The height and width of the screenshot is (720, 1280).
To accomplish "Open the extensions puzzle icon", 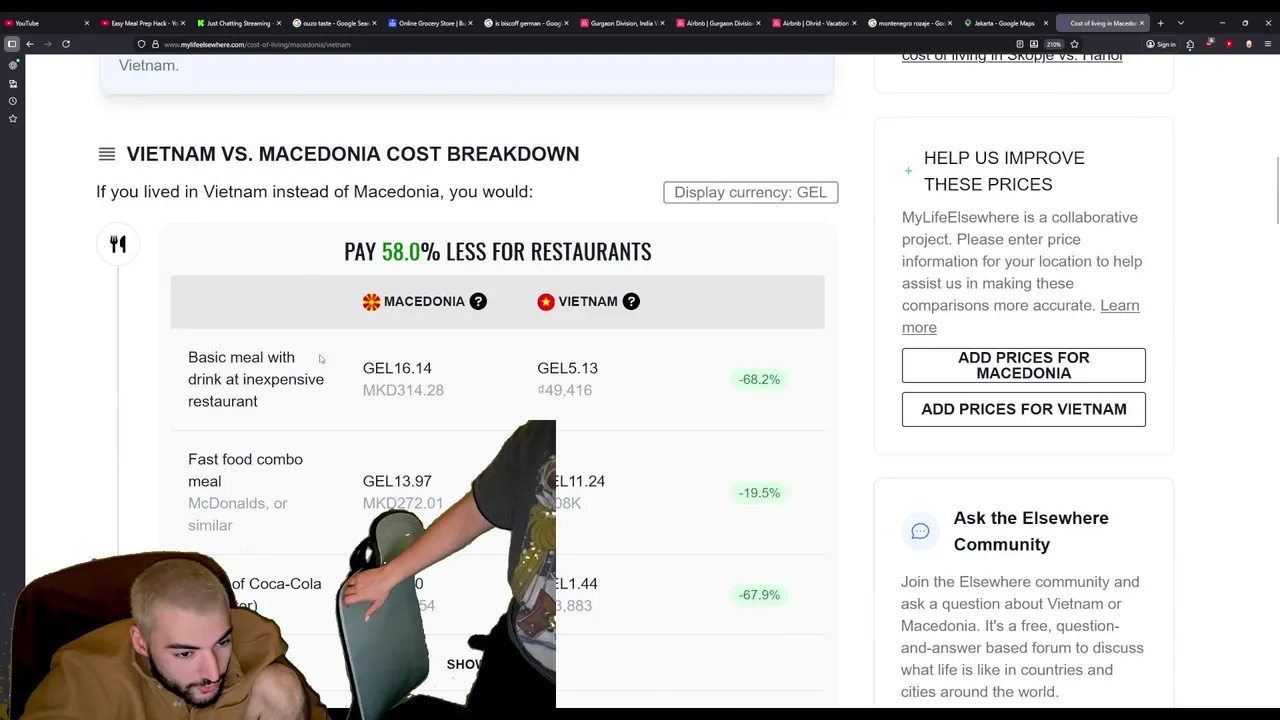I will [x=1190, y=44].
